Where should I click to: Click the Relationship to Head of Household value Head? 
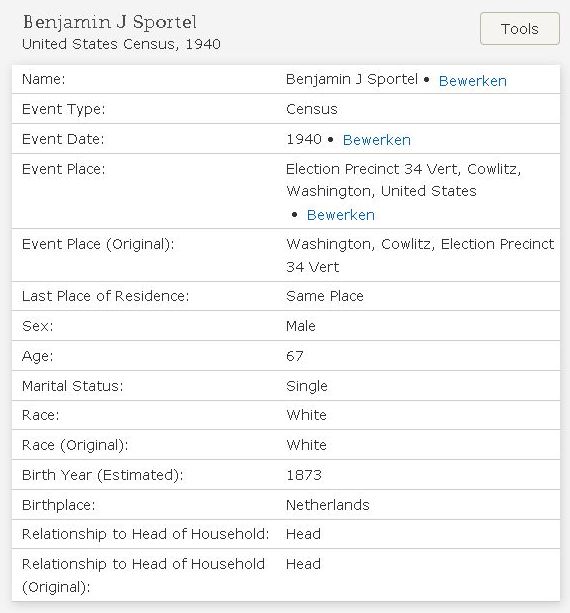(x=303, y=534)
